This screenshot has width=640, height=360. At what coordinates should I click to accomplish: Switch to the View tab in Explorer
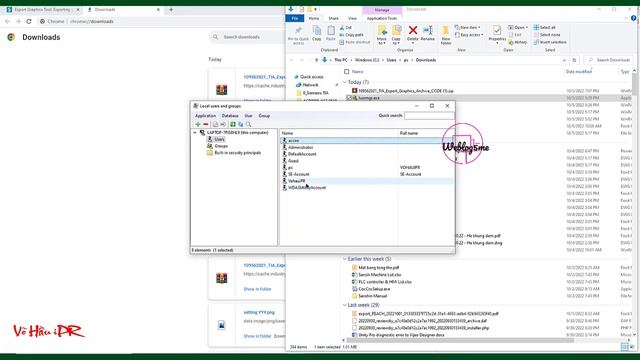pyautogui.click(x=352, y=18)
